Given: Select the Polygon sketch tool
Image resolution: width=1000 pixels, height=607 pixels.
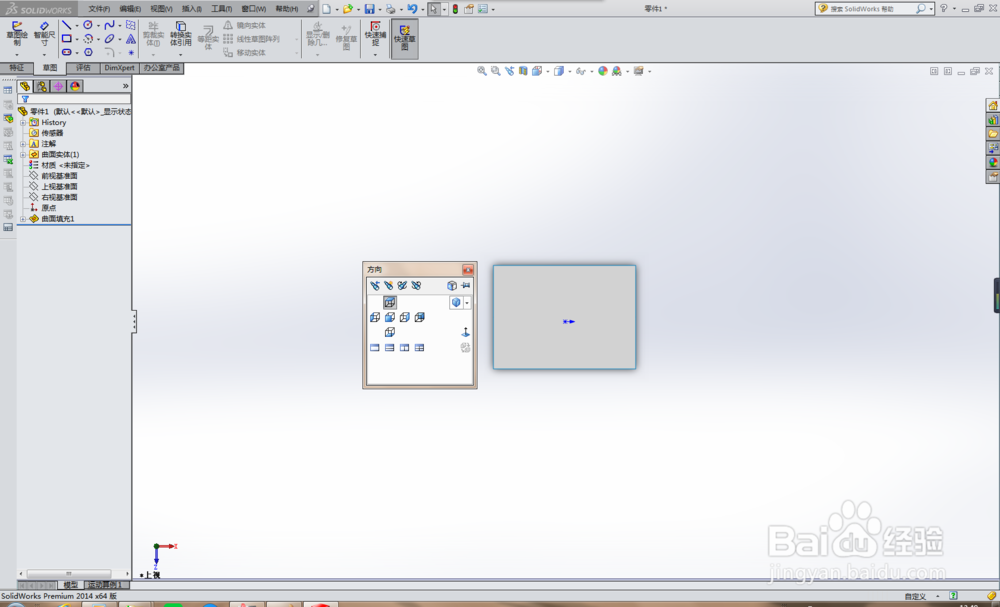Looking at the screenshot, I should coord(88,52).
